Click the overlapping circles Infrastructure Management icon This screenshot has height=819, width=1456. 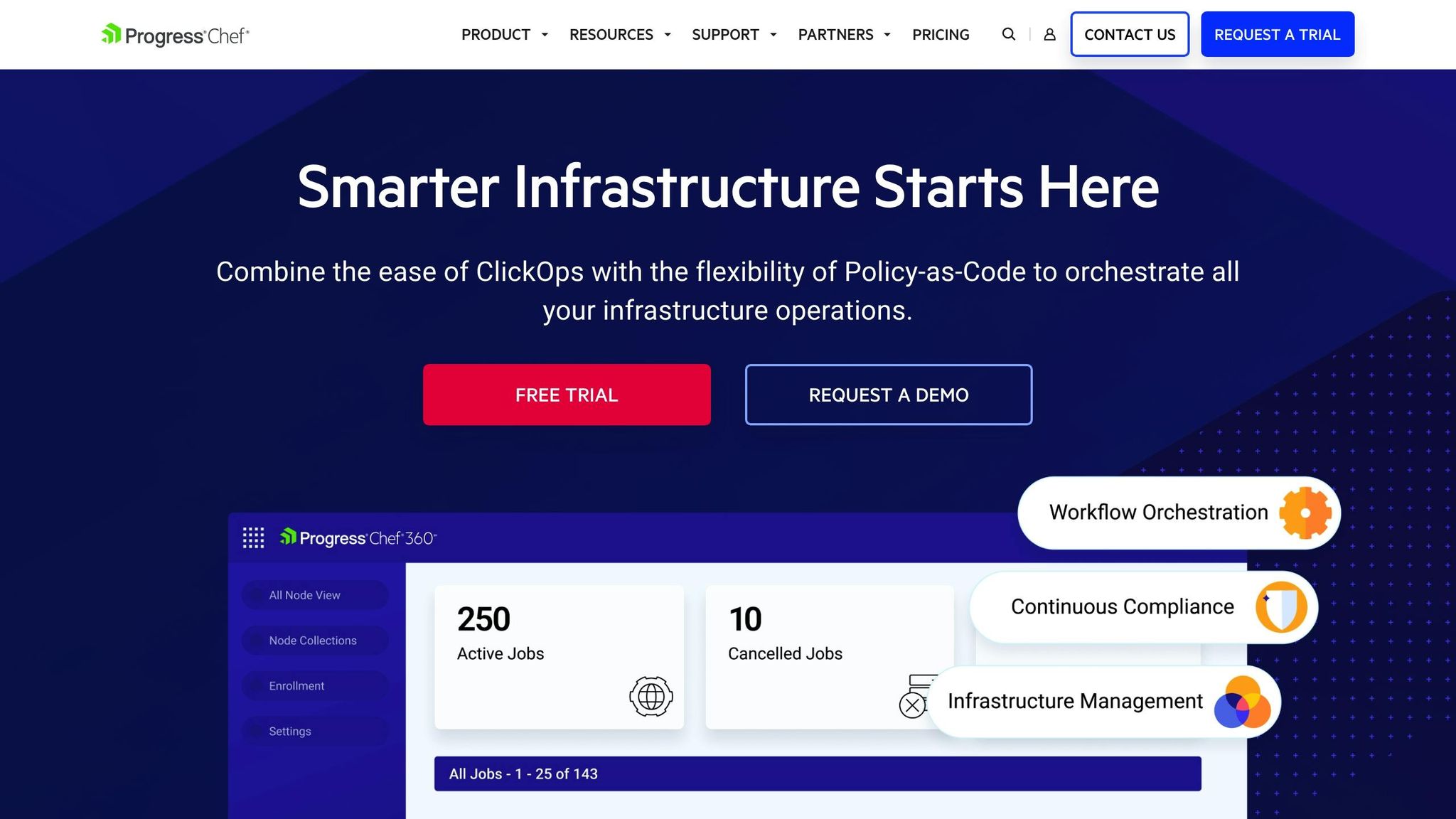(x=1242, y=702)
